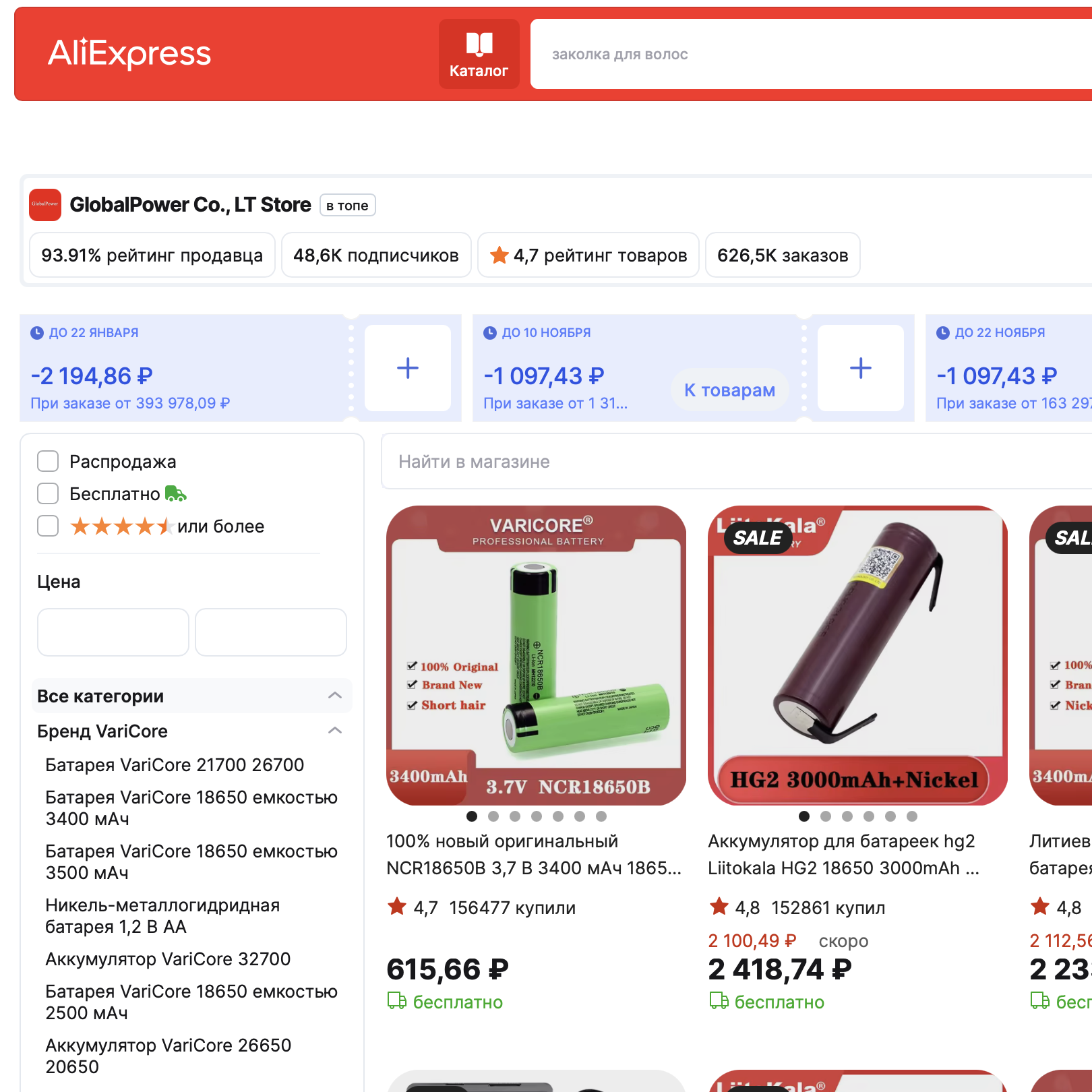Viewport: 1092px width, 1092px height.
Task: Check the four stars или более filter
Action: point(48,526)
